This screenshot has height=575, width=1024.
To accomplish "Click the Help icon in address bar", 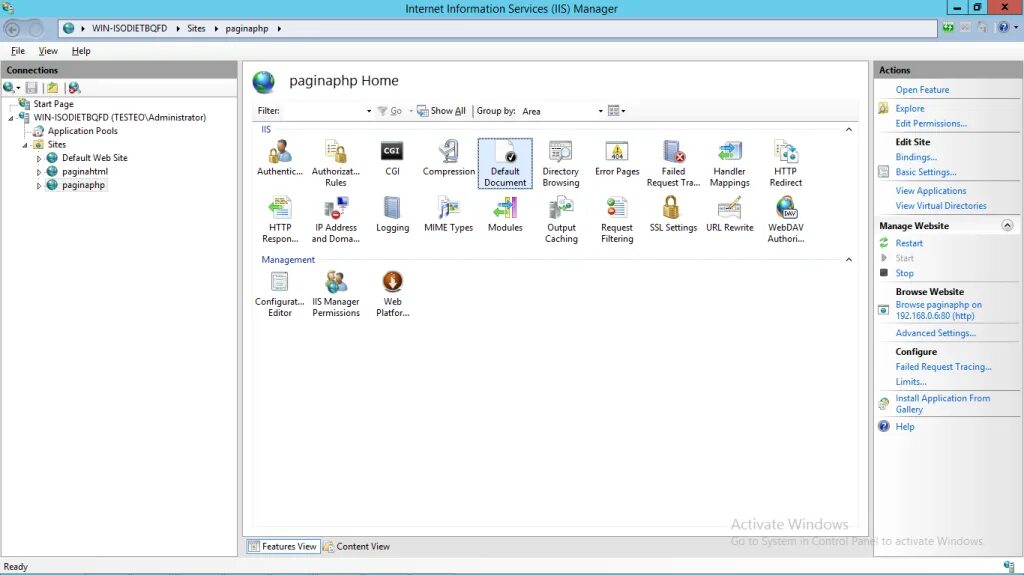I will [1004, 27].
